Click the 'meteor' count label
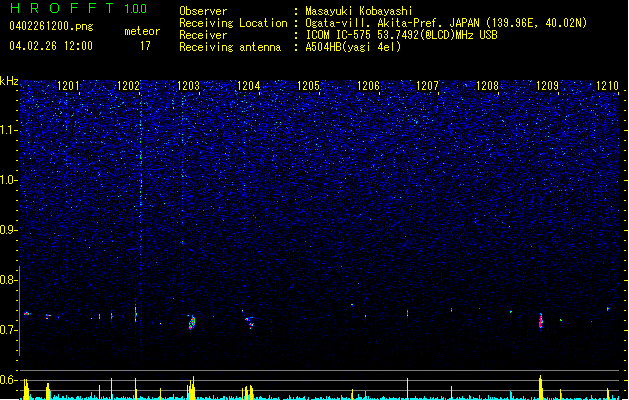629x400 pixels. 142,31
